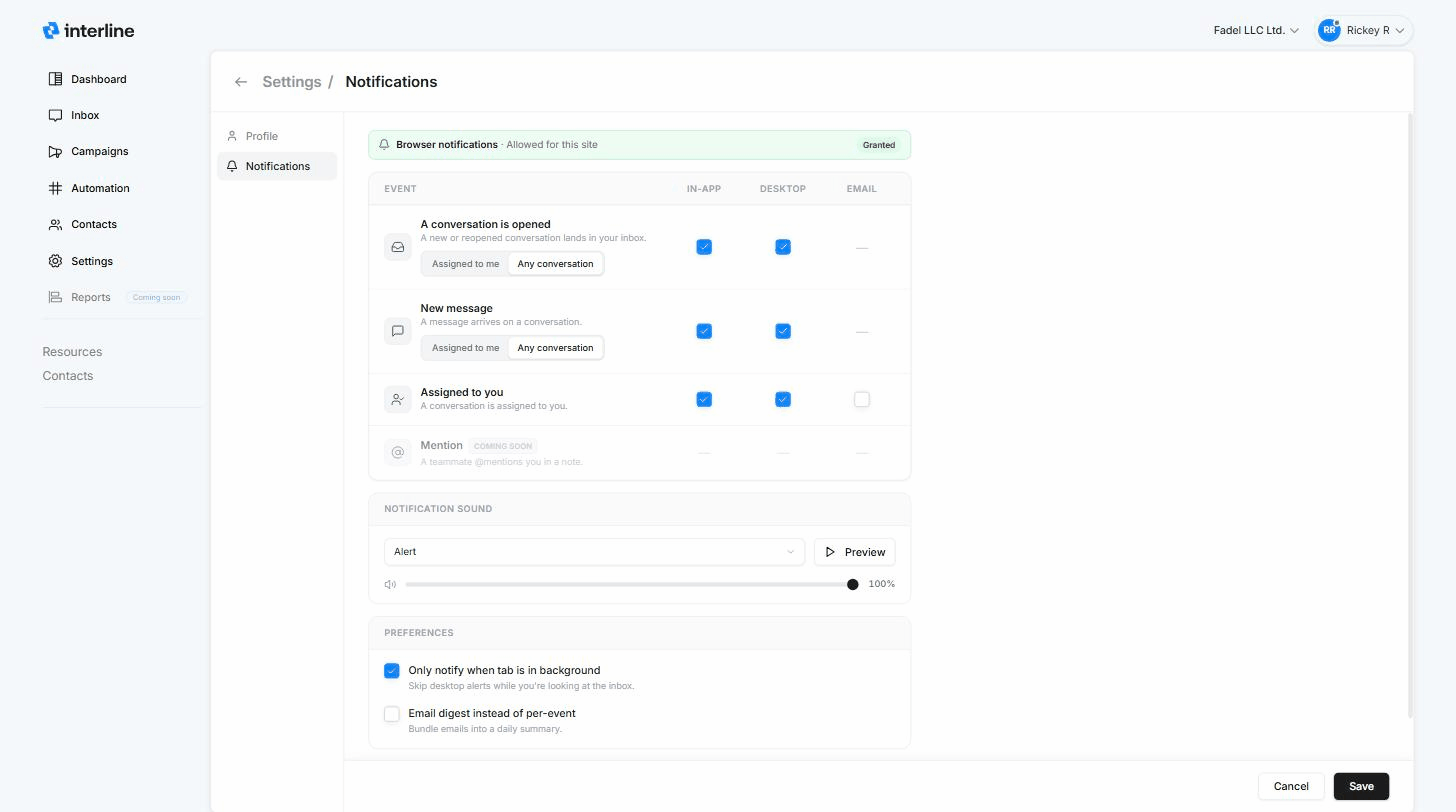Toggle In-App for conversation opened
1456x812 pixels.
click(x=704, y=247)
